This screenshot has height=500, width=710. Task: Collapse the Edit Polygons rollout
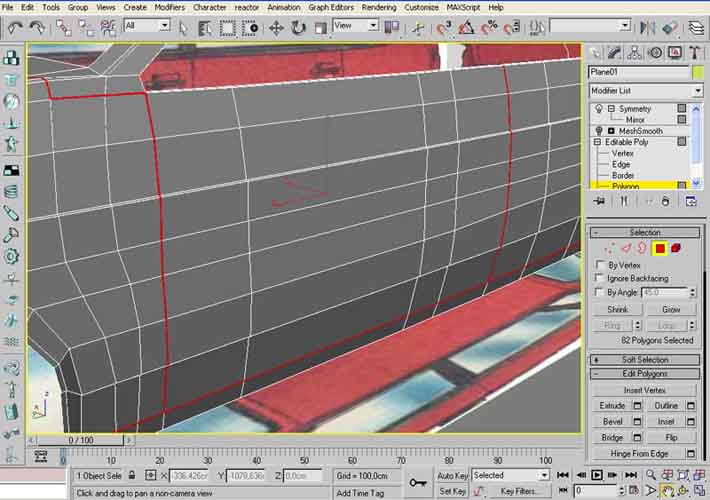(645, 373)
